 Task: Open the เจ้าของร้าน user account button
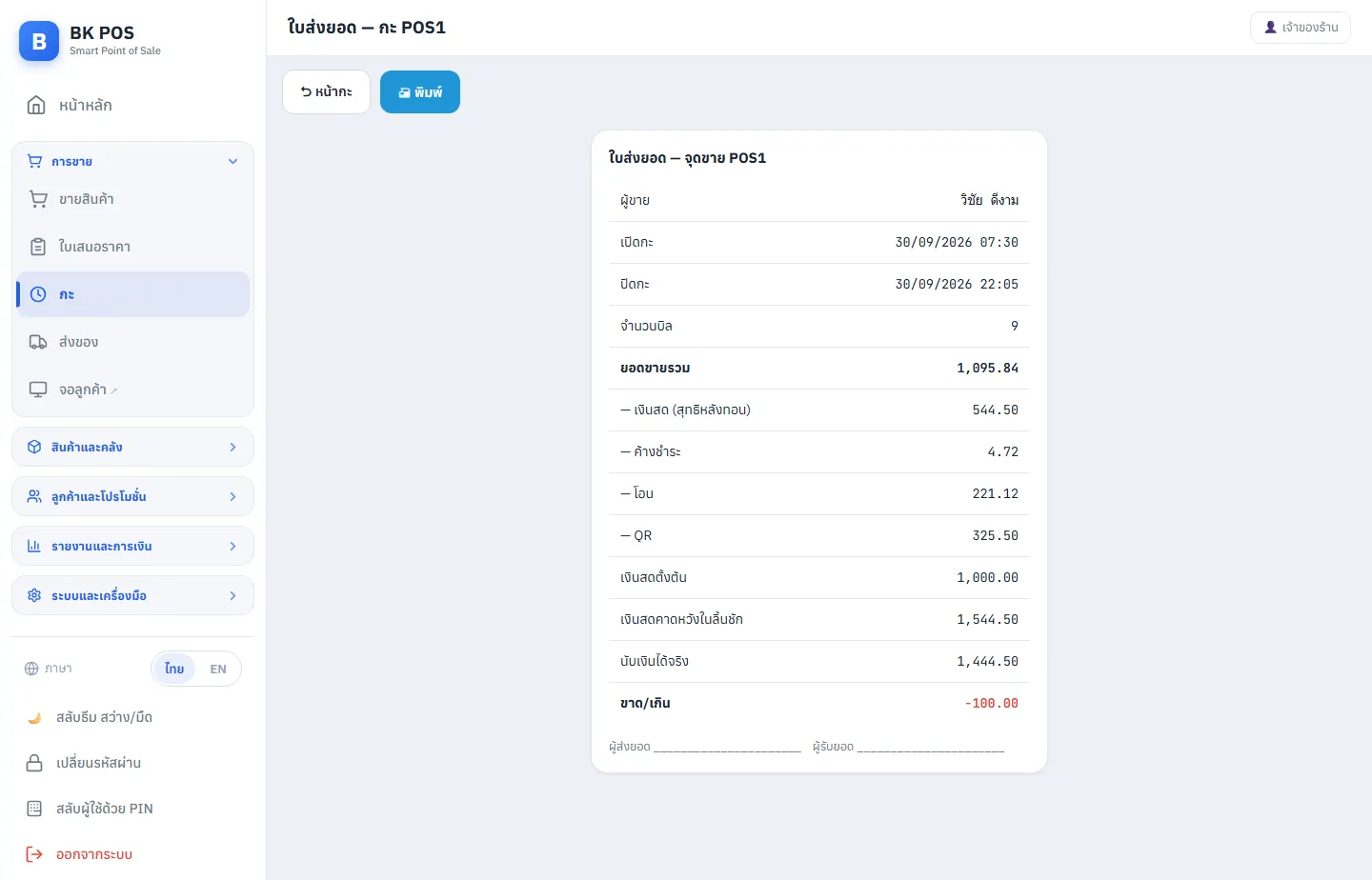[1301, 28]
